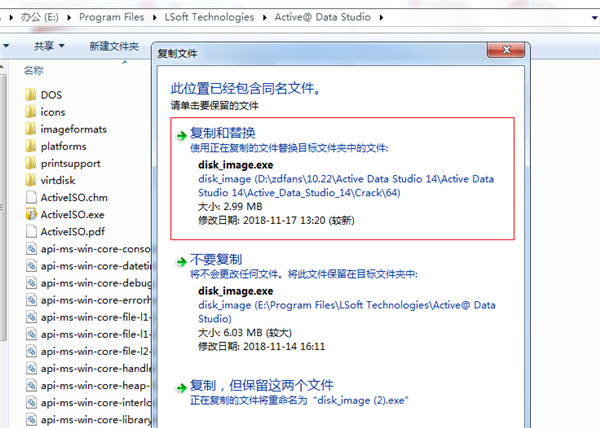600x428 pixels.
Task: Expand arrow after 办公 (E:) breadcrumb
Action: [69, 18]
